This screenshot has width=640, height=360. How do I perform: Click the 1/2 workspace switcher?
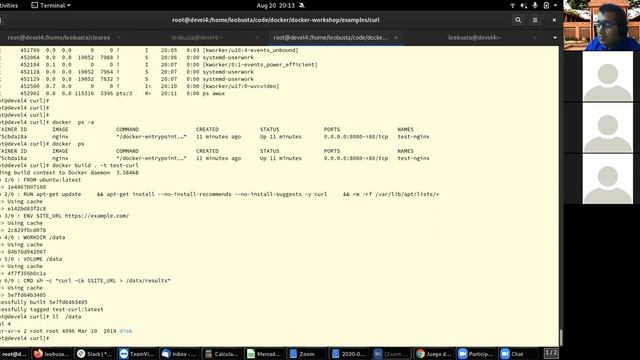pyautogui.click(x=551, y=353)
